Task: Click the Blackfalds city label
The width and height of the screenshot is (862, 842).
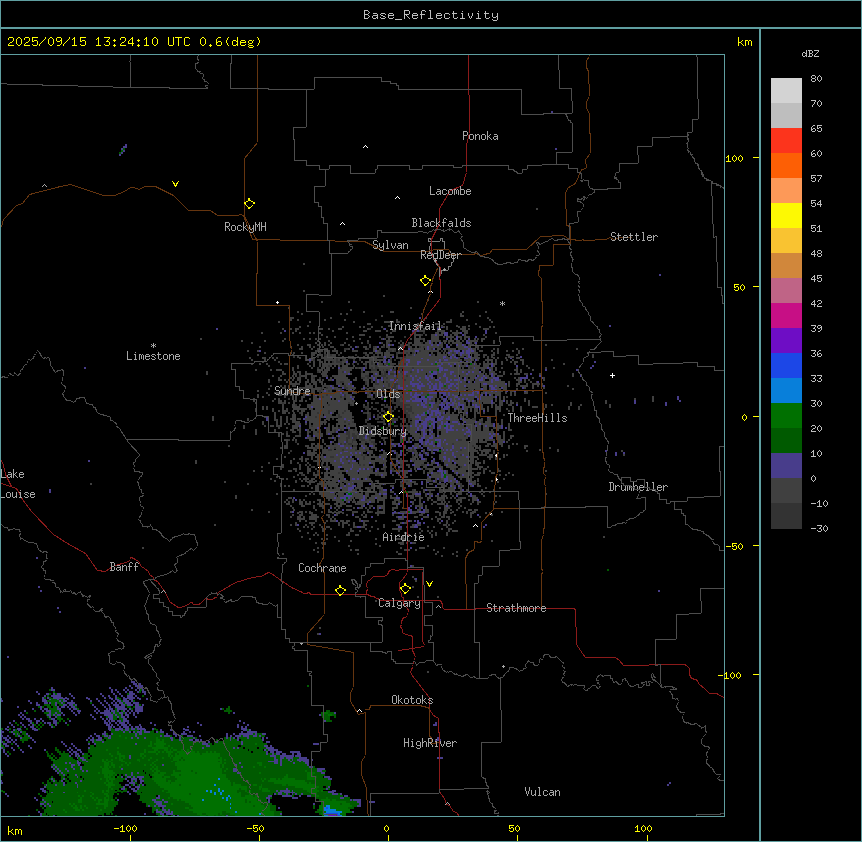Action: tap(441, 223)
